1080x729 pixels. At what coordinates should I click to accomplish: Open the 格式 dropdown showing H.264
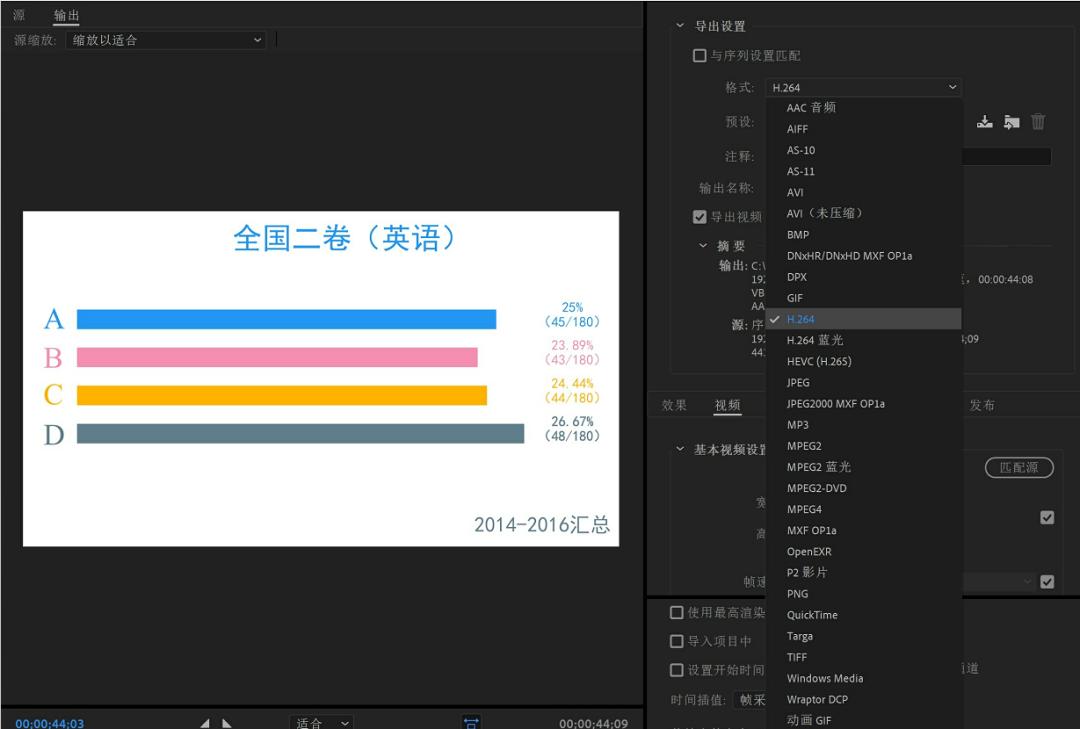point(862,87)
